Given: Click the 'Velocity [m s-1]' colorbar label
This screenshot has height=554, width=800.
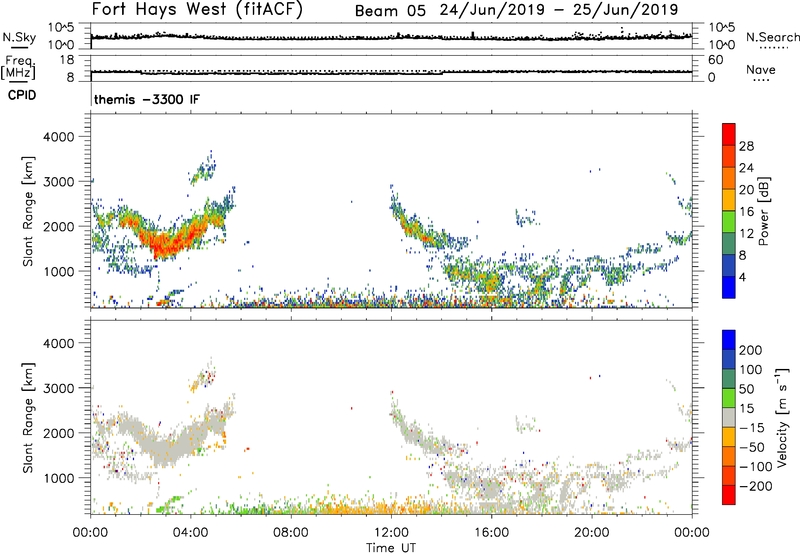Looking at the screenshot, I should click(x=782, y=417).
